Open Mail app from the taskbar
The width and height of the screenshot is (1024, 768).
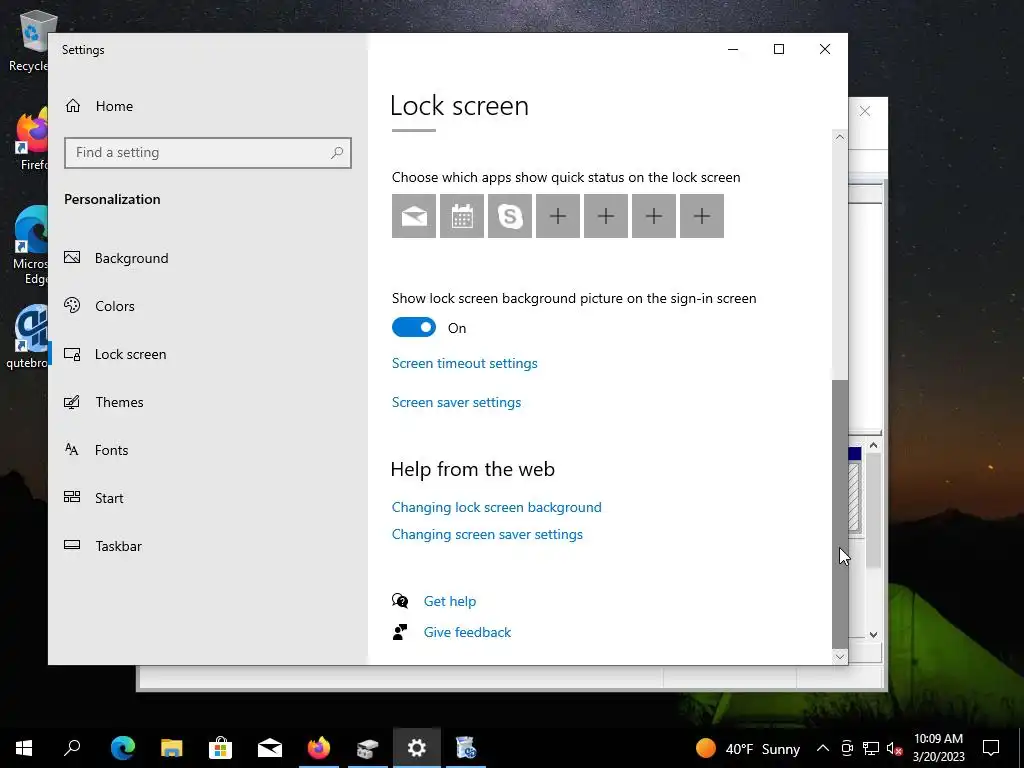pyautogui.click(x=270, y=748)
